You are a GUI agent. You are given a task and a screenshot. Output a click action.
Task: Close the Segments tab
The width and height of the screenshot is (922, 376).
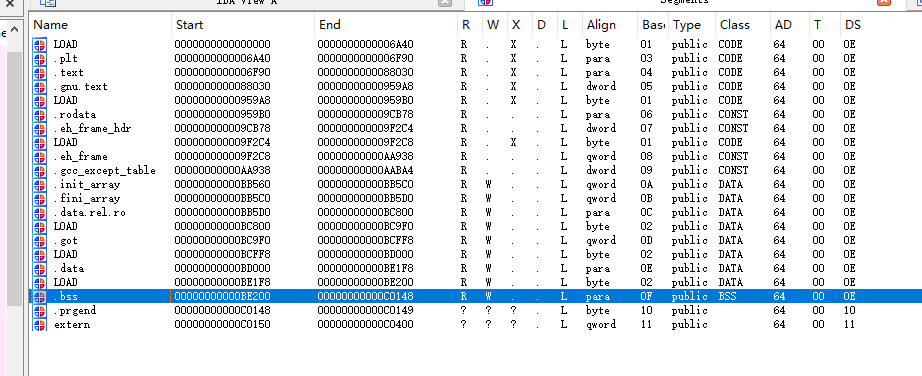coord(884,2)
